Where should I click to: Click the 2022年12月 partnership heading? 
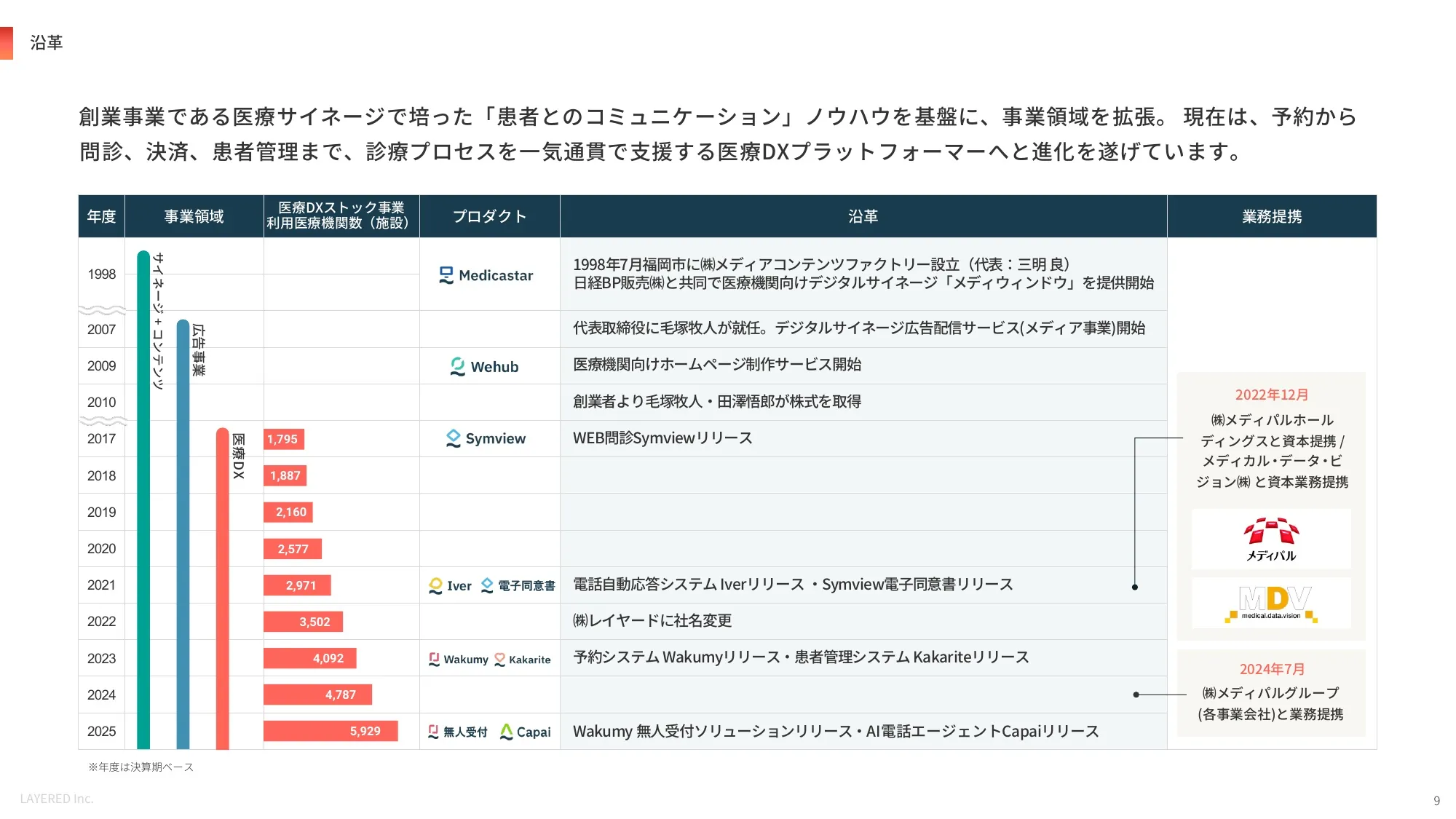pyautogui.click(x=1271, y=395)
